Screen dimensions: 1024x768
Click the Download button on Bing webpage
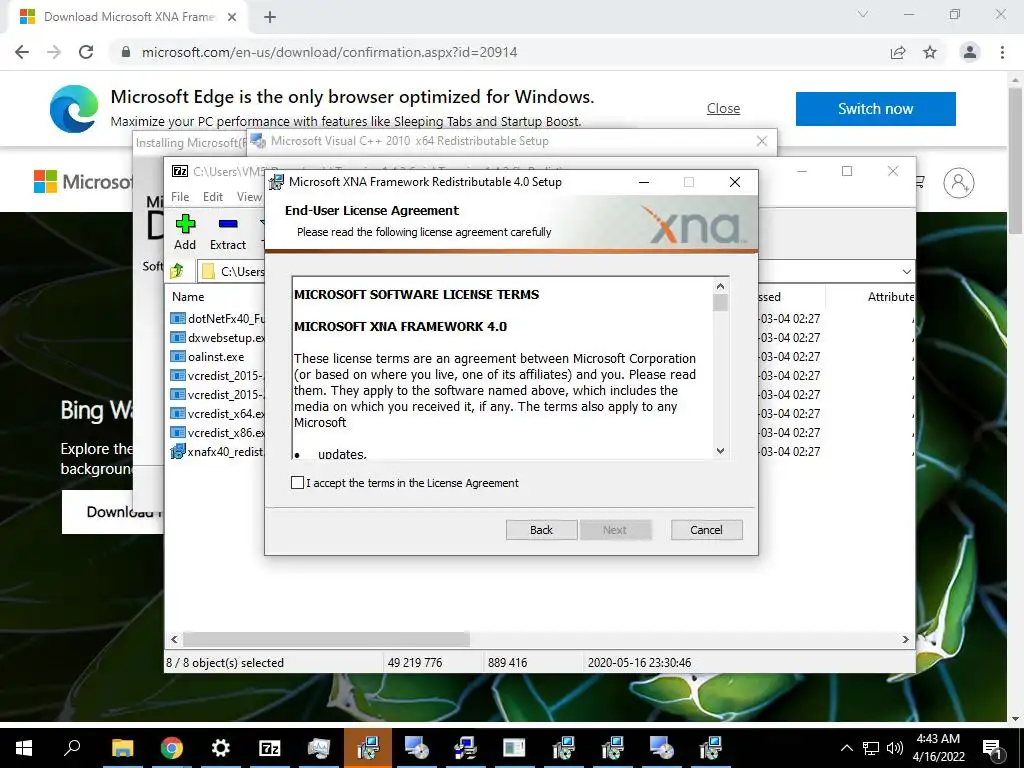[113, 512]
